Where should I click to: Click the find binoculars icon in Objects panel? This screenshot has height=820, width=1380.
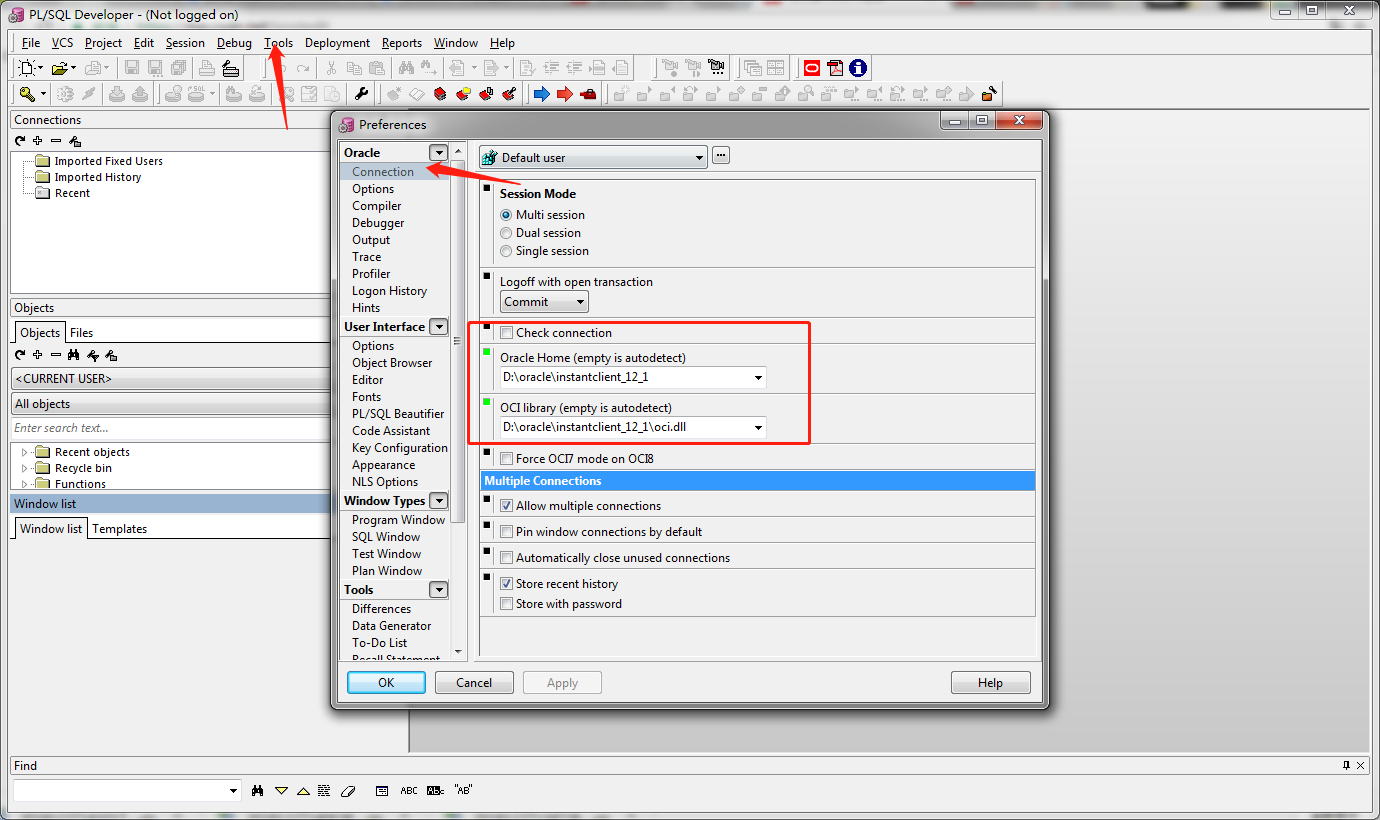74,355
